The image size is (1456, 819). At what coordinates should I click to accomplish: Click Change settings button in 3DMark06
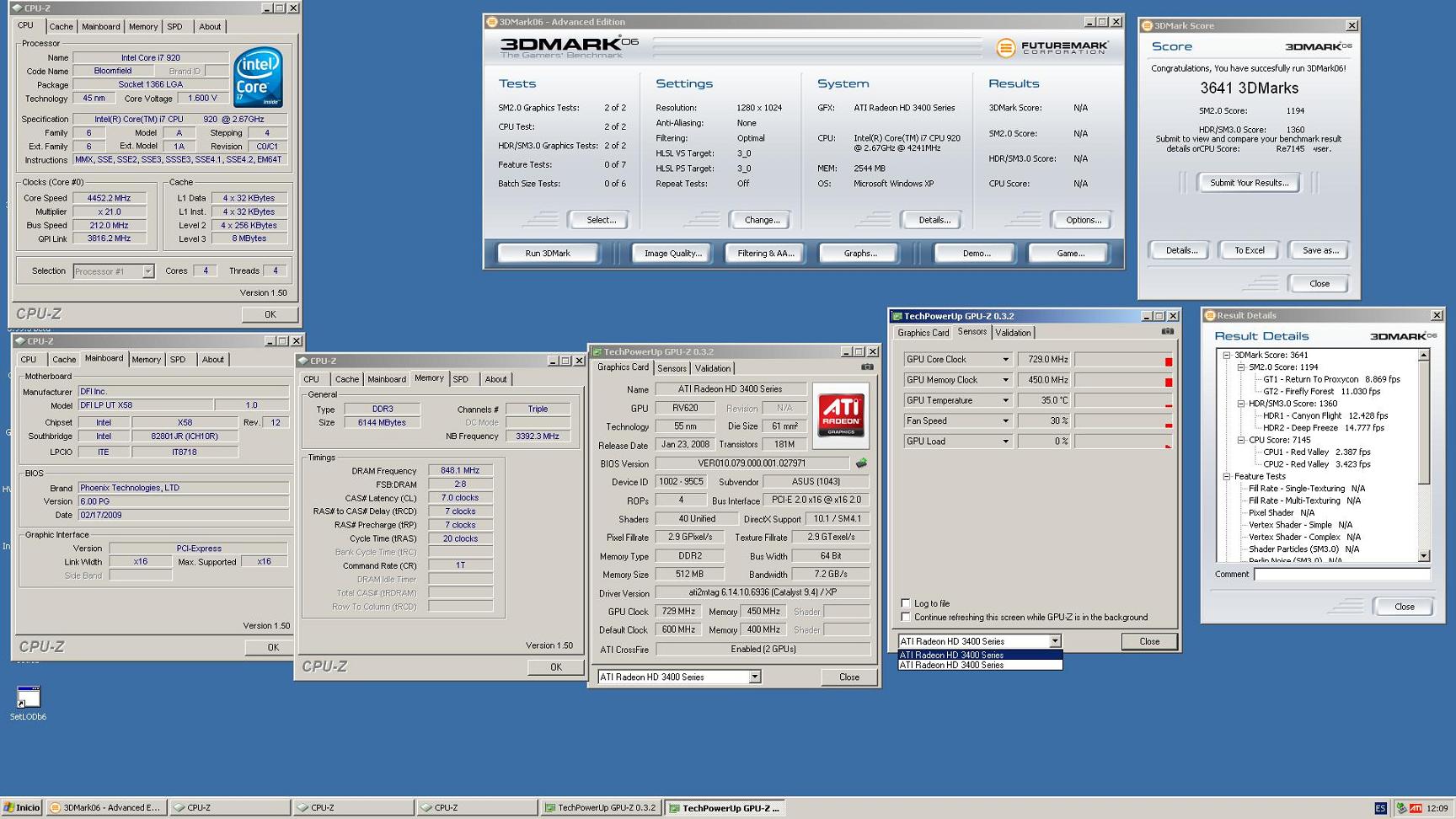(x=762, y=220)
